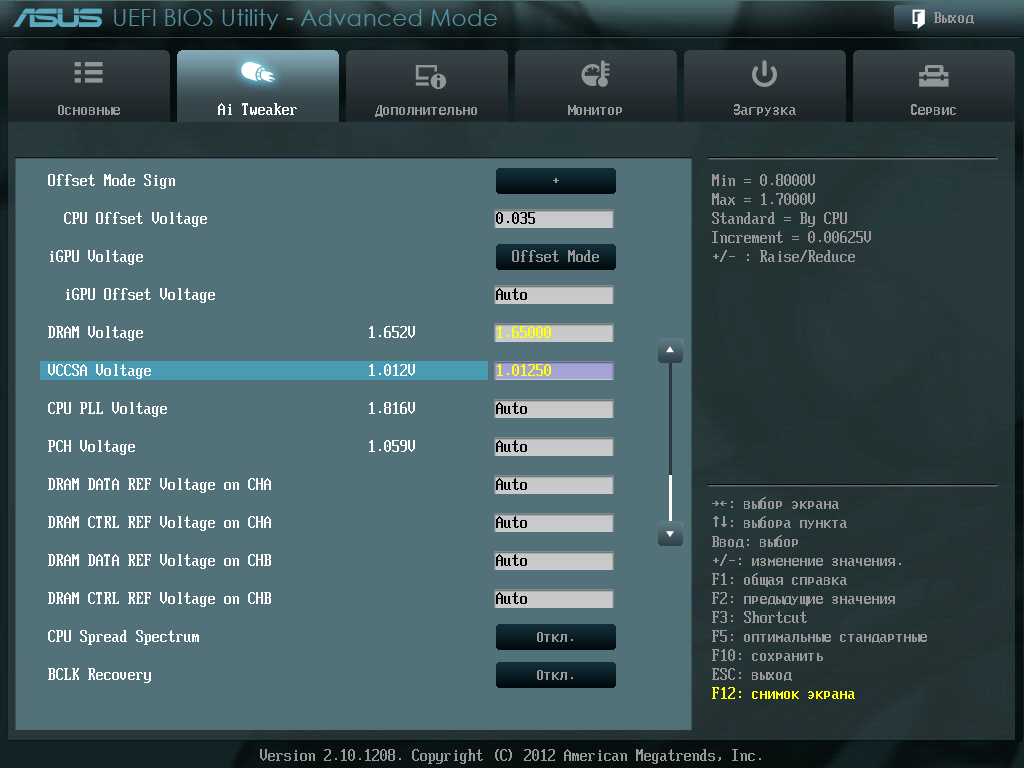
Task: Click the PCH Voltage Auto field
Action: point(554,447)
